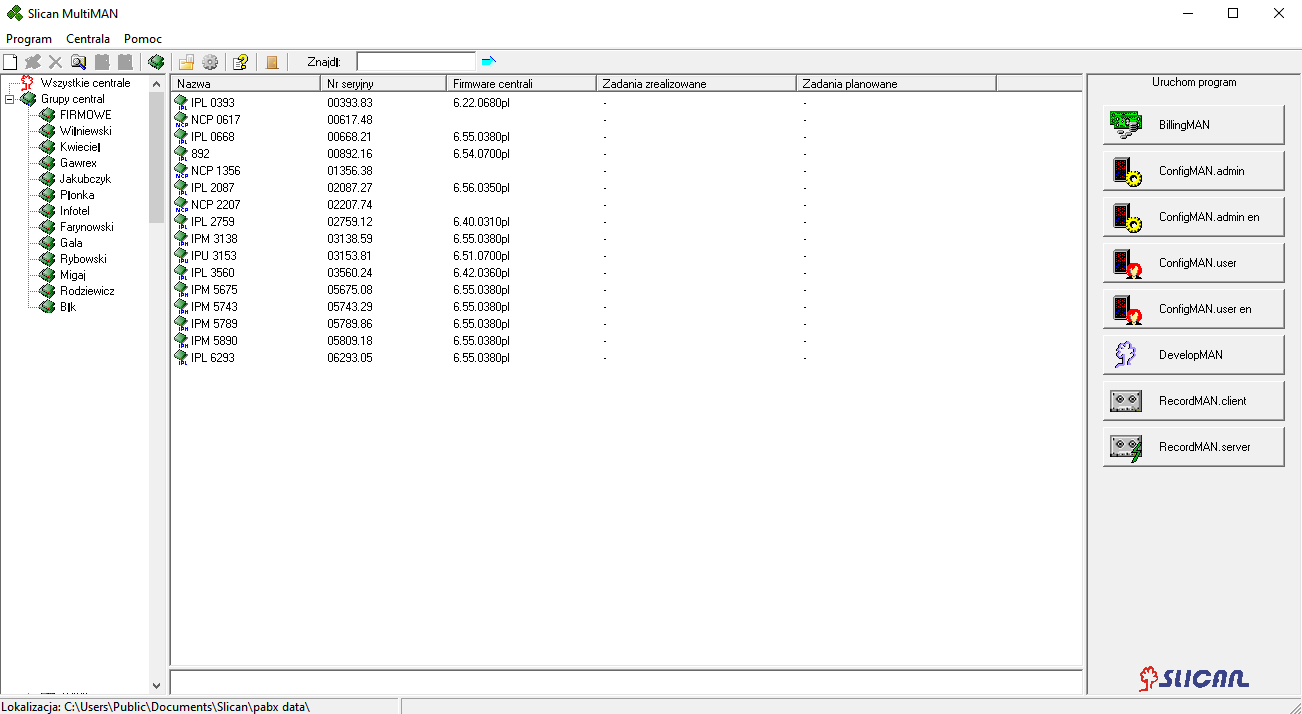Select the Farynowski group

click(x=86, y=227)
